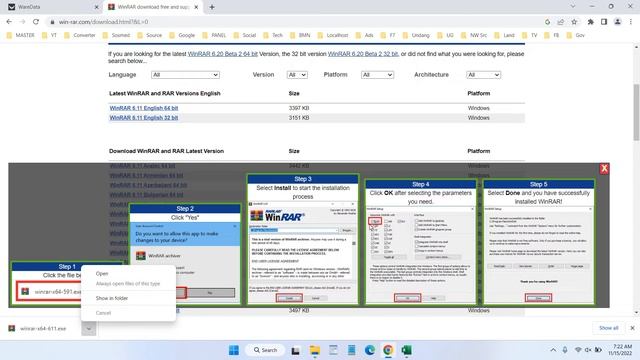The height and width of the screenshot is (360, 640).
Task: Open the Ads bookmark folder
Action: (364, 35)
